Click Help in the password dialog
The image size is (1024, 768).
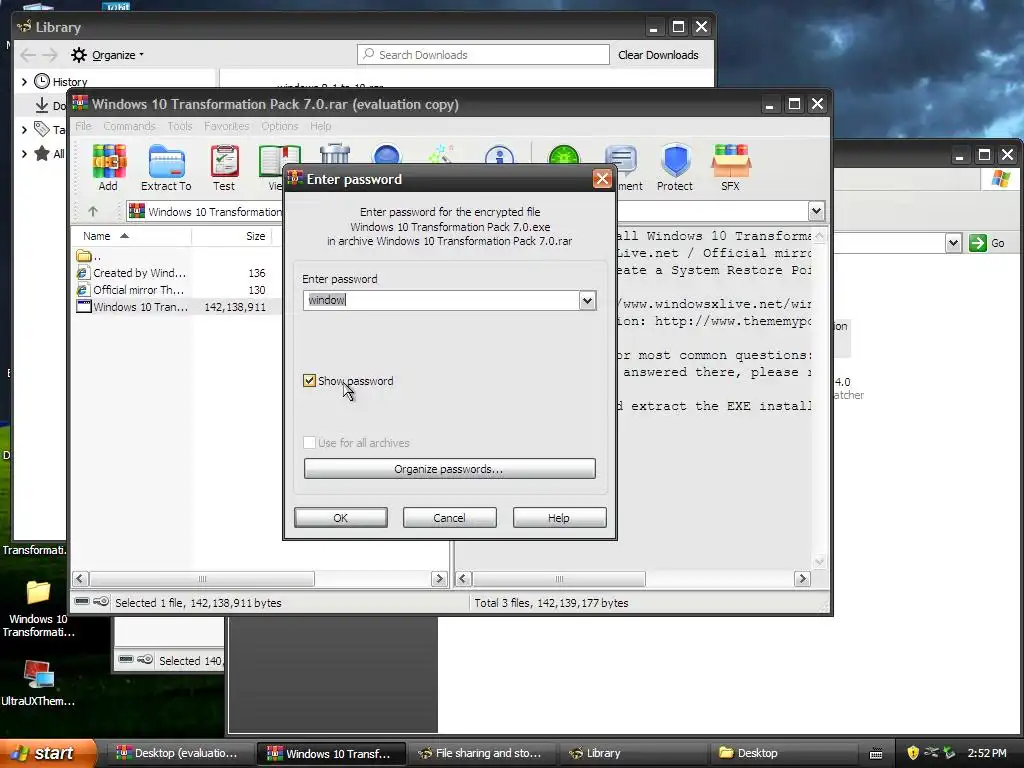560,518
